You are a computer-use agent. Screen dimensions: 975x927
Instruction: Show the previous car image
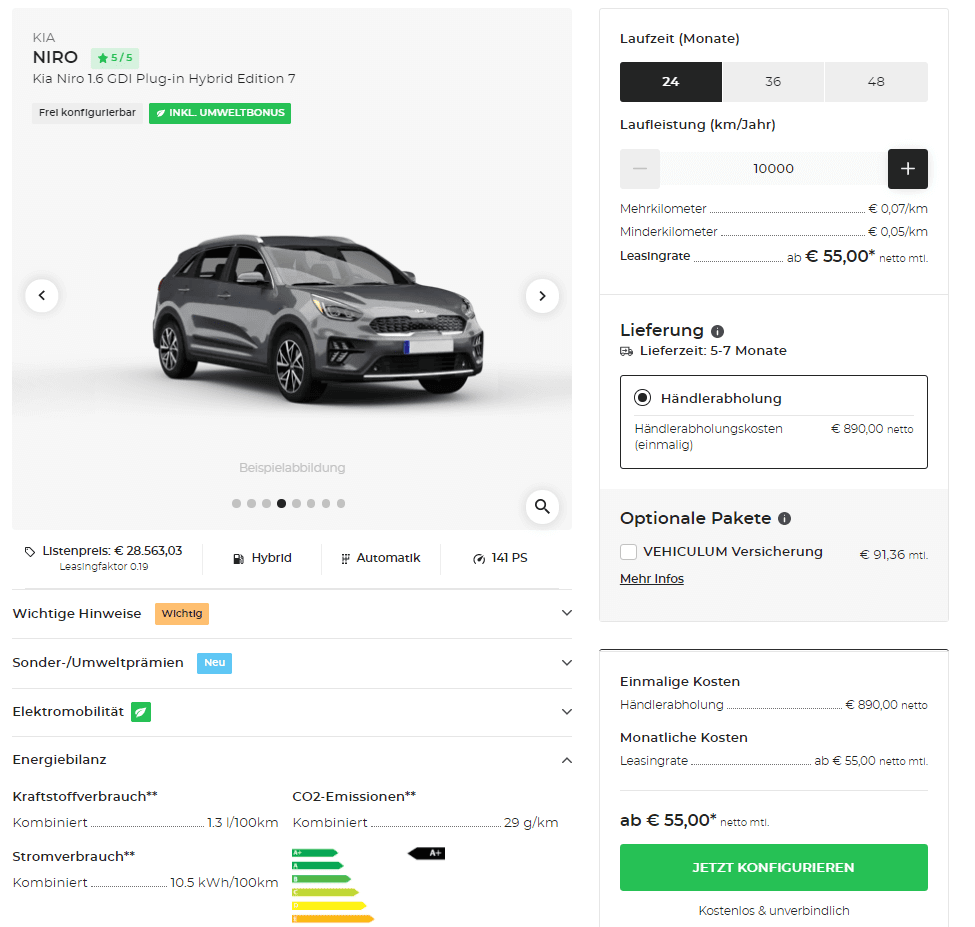[x=42, y=295]
